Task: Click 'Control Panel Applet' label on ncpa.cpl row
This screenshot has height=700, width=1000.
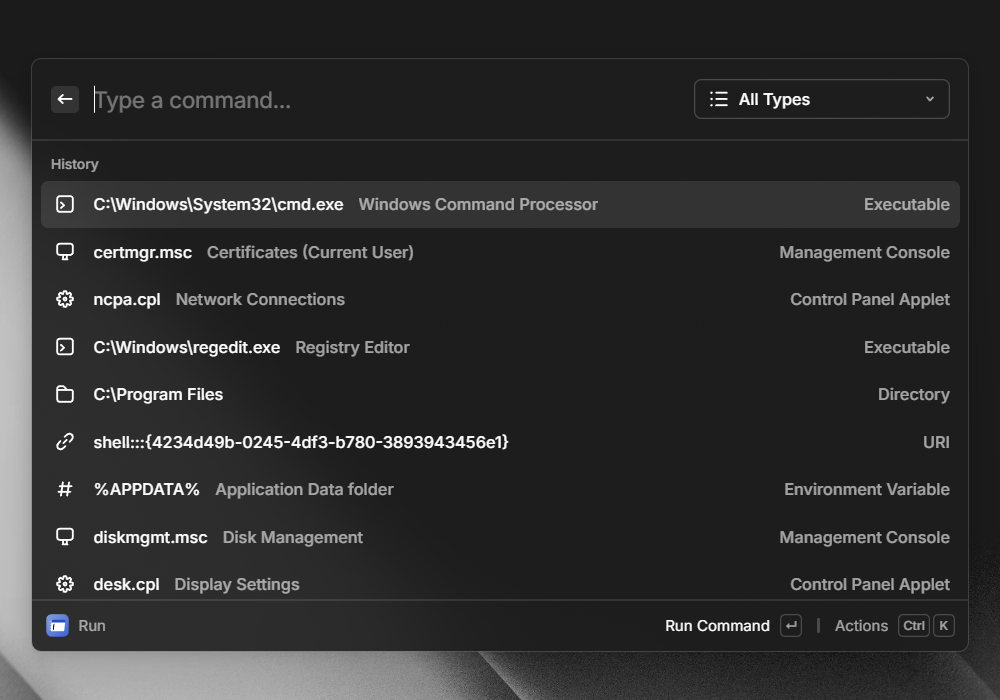Action: tap(870, 300)
